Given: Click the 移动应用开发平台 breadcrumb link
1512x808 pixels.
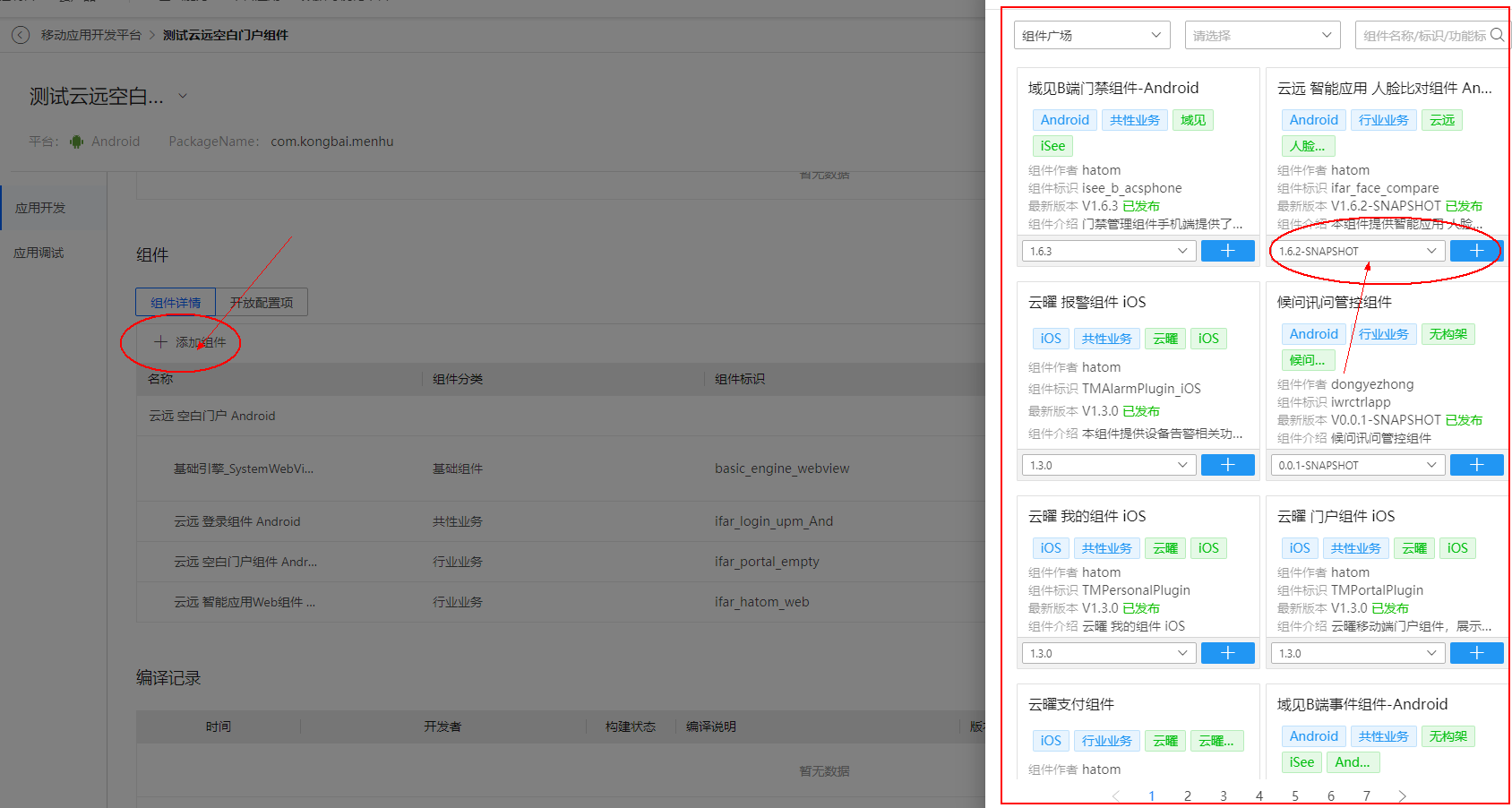Looking at the screenshot, I should (x=90, y=35).
